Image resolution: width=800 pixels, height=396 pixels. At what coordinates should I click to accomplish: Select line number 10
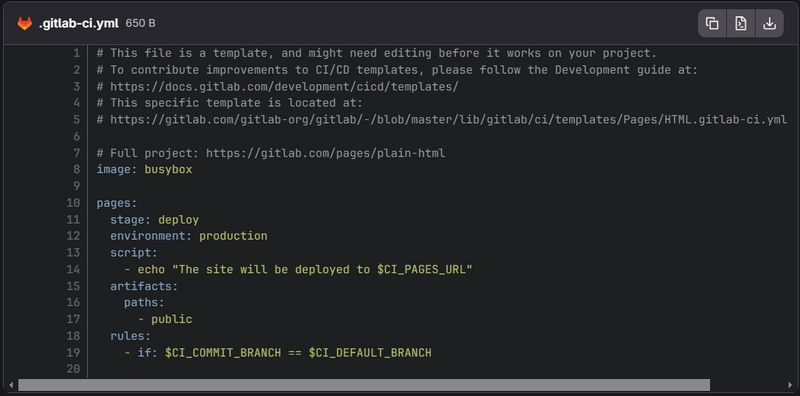[x=73, y=203]
